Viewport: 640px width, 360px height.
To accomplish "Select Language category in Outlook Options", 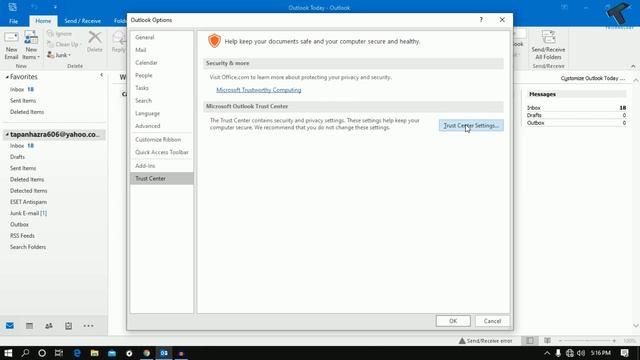I will (x=162, y=113).
